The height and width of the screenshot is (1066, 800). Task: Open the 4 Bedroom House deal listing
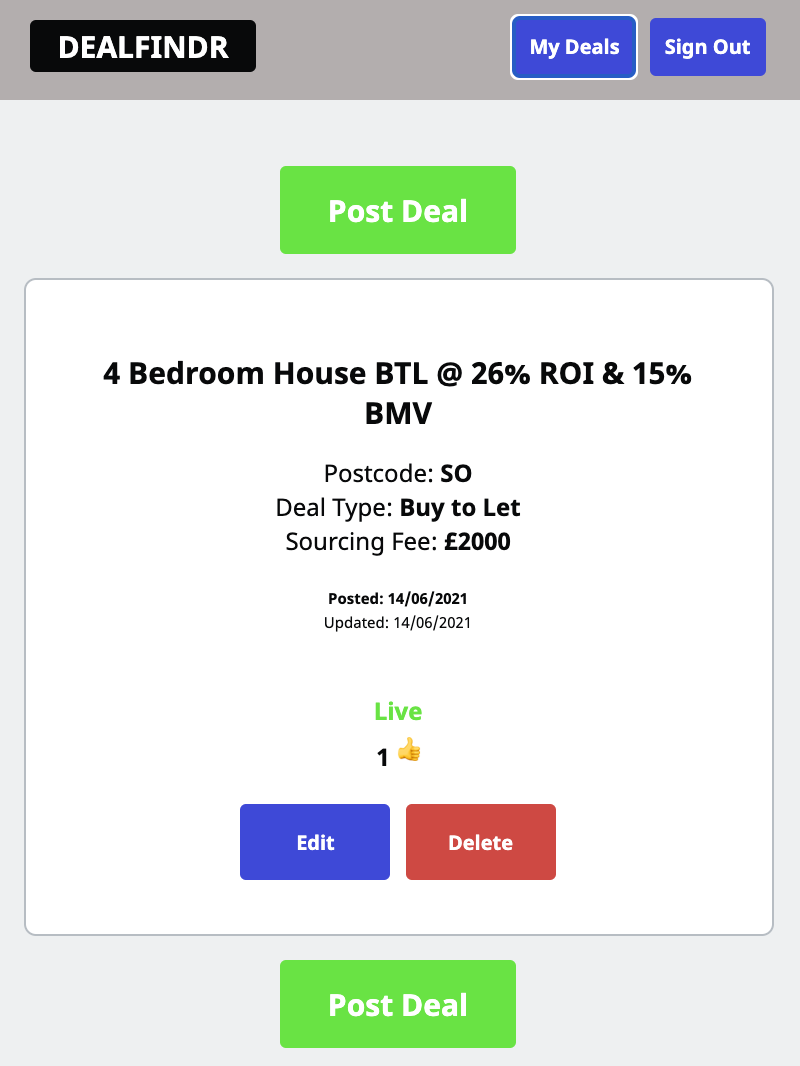398,392
